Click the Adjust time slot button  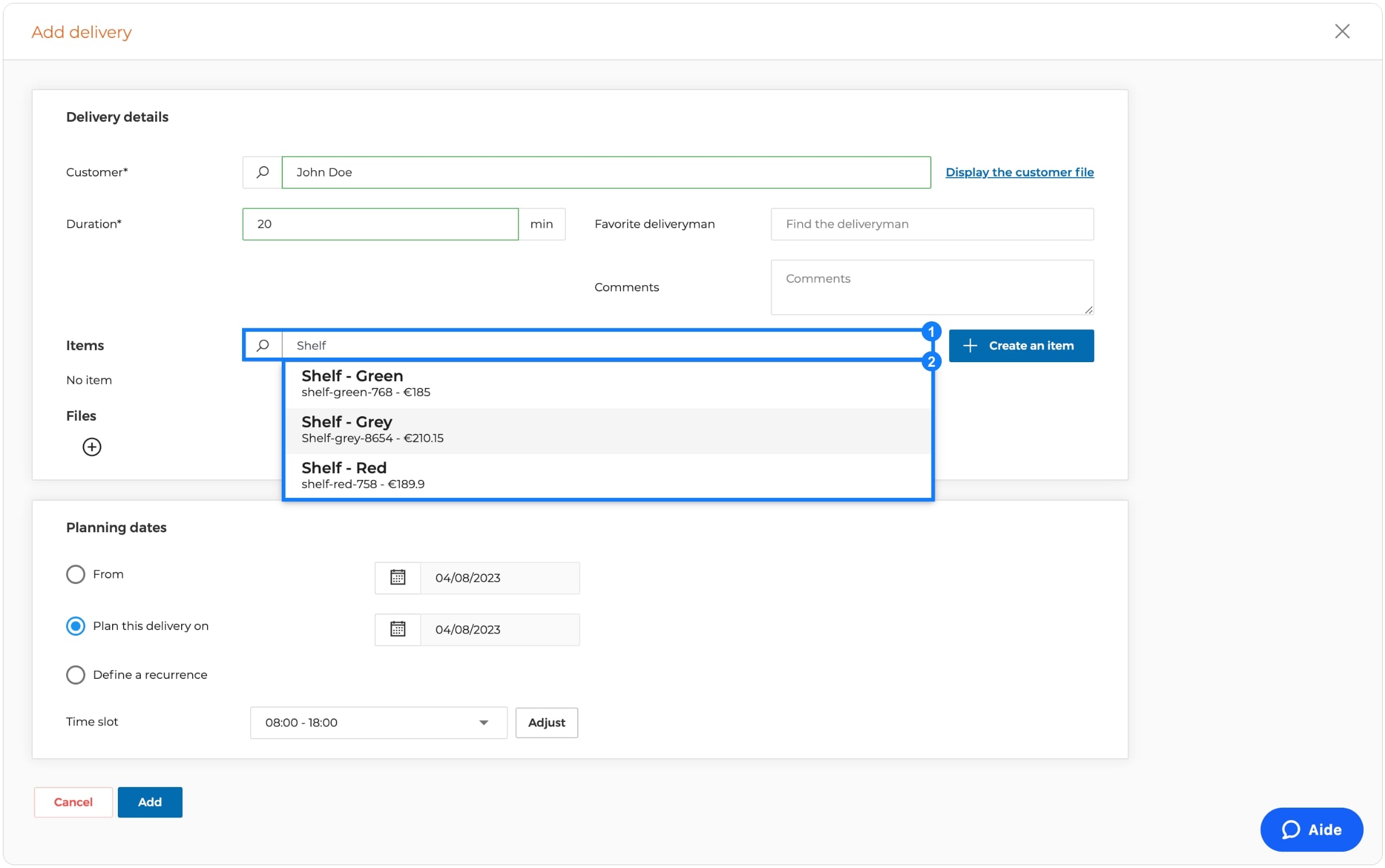[546, 722]
